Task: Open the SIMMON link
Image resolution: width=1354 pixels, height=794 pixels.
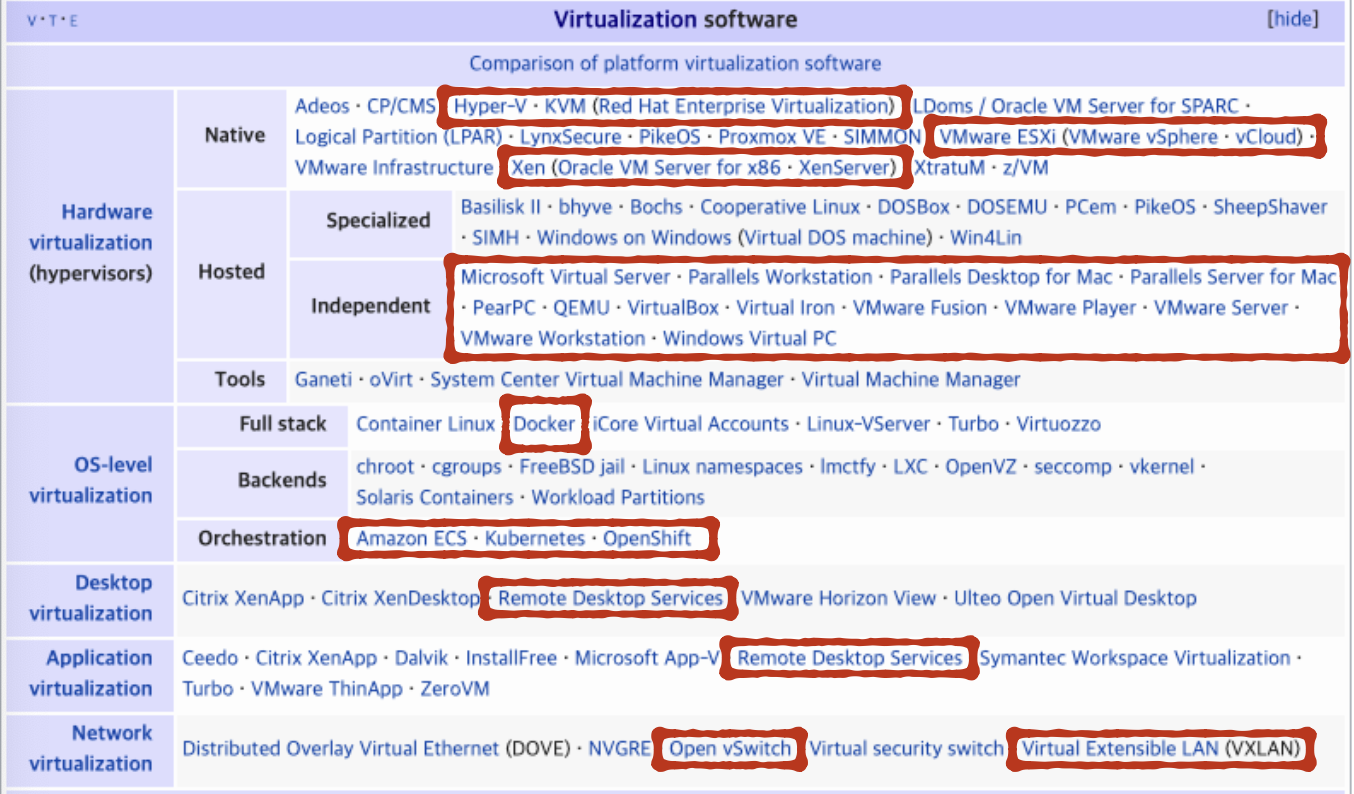Action: (882, 137)
